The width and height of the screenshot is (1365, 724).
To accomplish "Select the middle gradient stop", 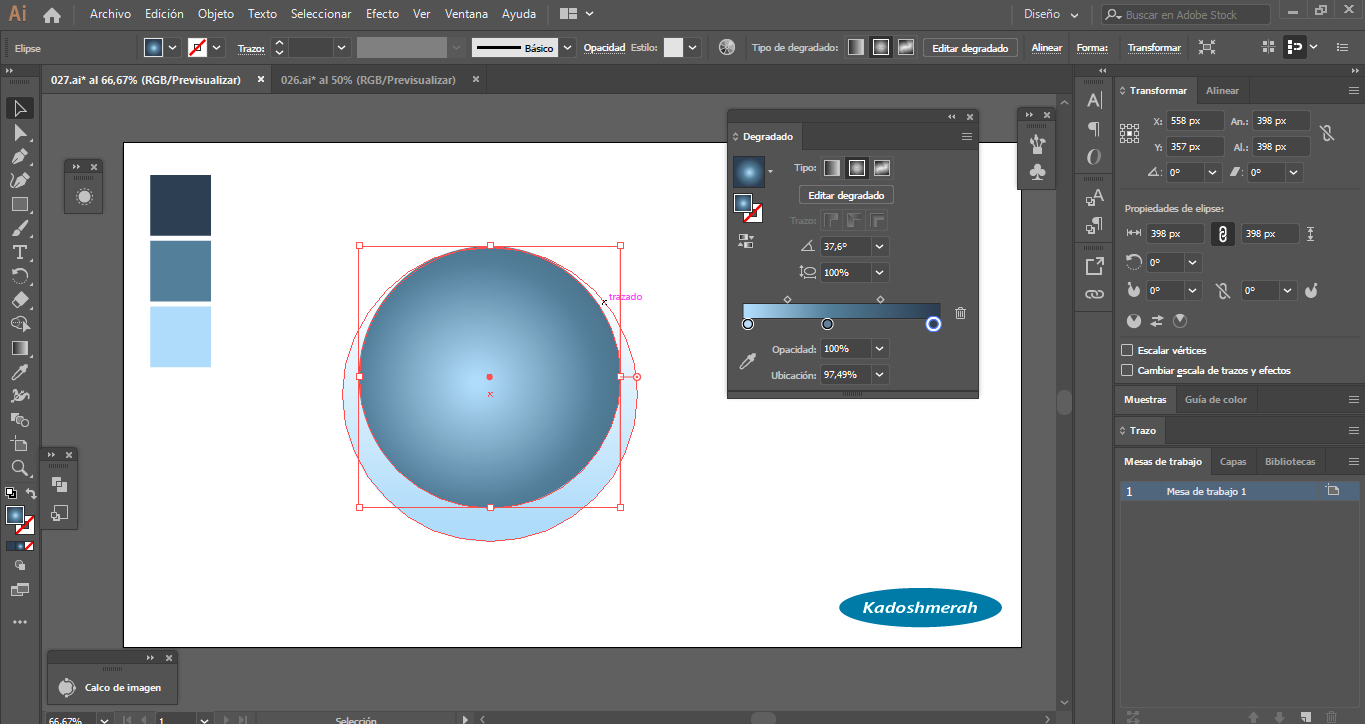I will tap(827, 324).
